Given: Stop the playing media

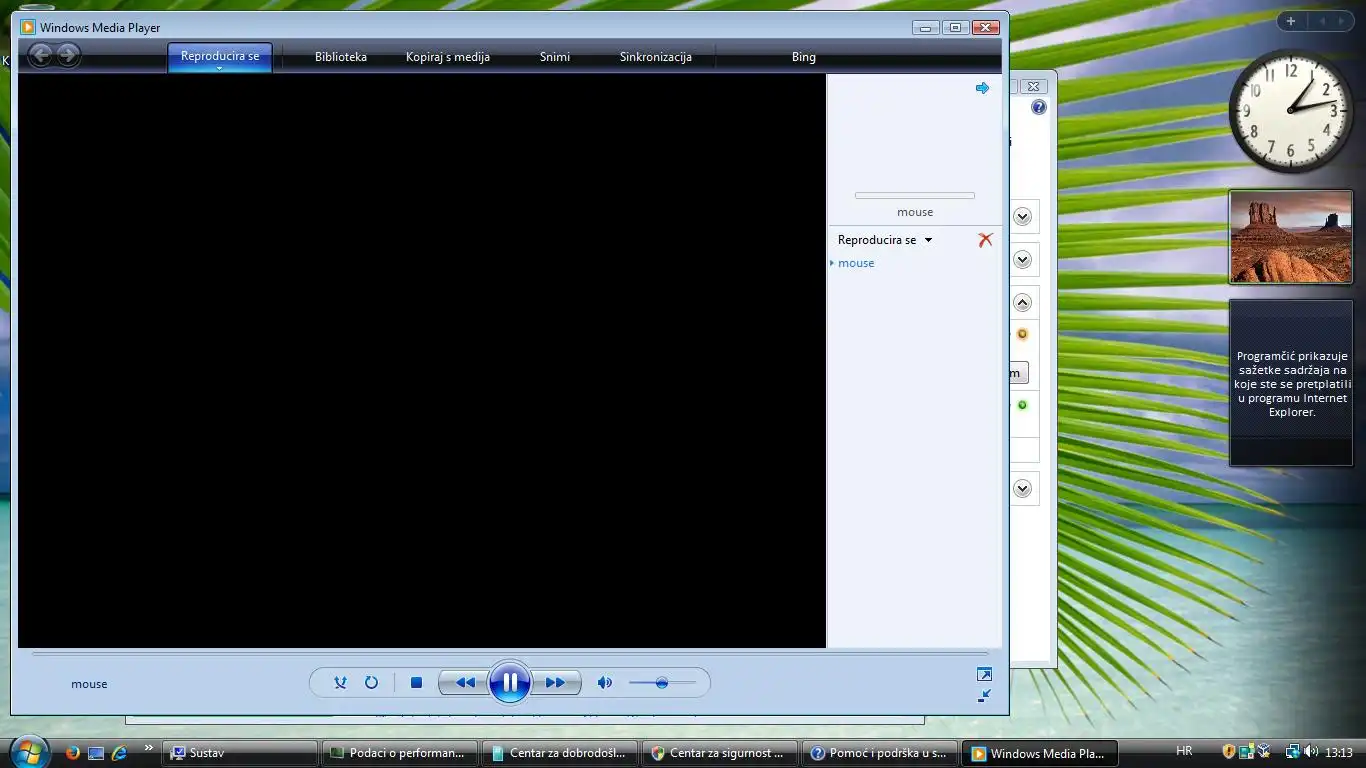Looking at the screenshot, I should 416,683.
